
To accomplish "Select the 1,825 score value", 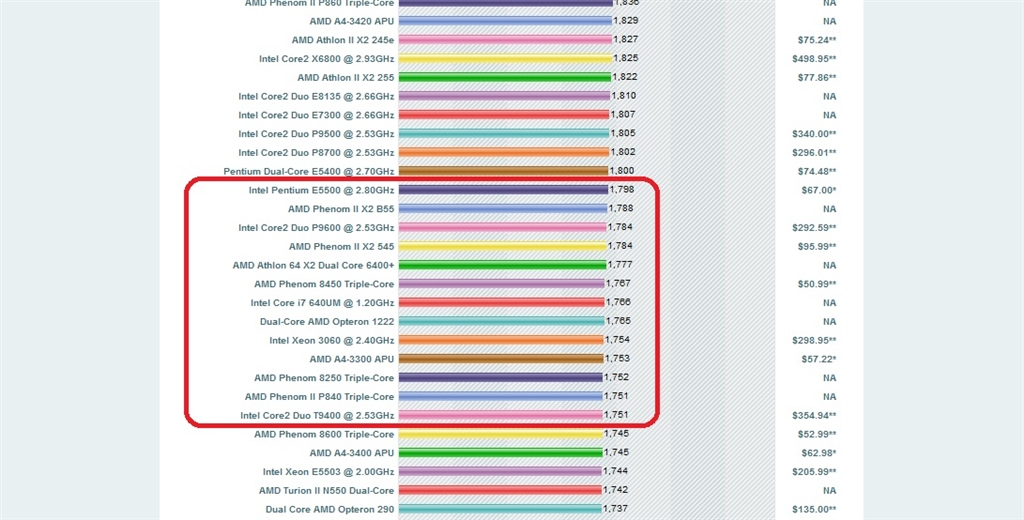I will coord(626,58).
